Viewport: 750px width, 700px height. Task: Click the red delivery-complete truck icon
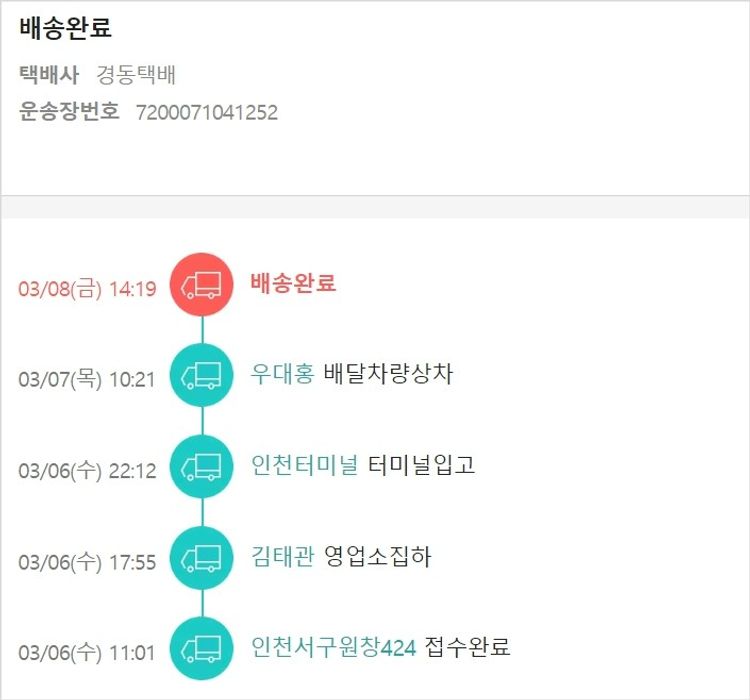point(203,285)
